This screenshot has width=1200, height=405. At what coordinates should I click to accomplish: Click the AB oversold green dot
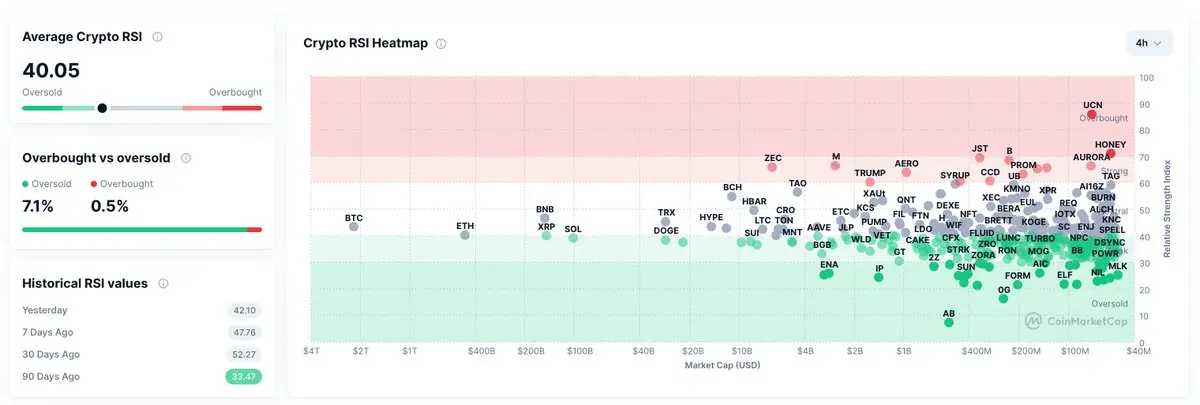(949, 322)
